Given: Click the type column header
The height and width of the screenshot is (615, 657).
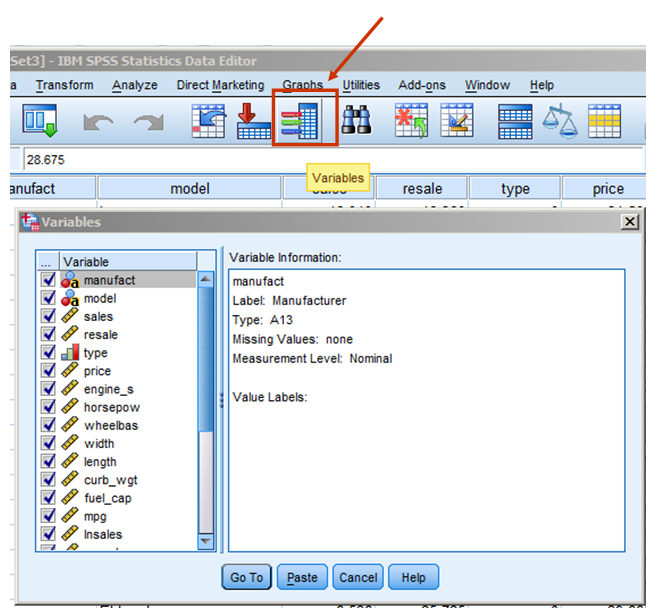Looking at the screenshot, I should (x=515, y=189).
